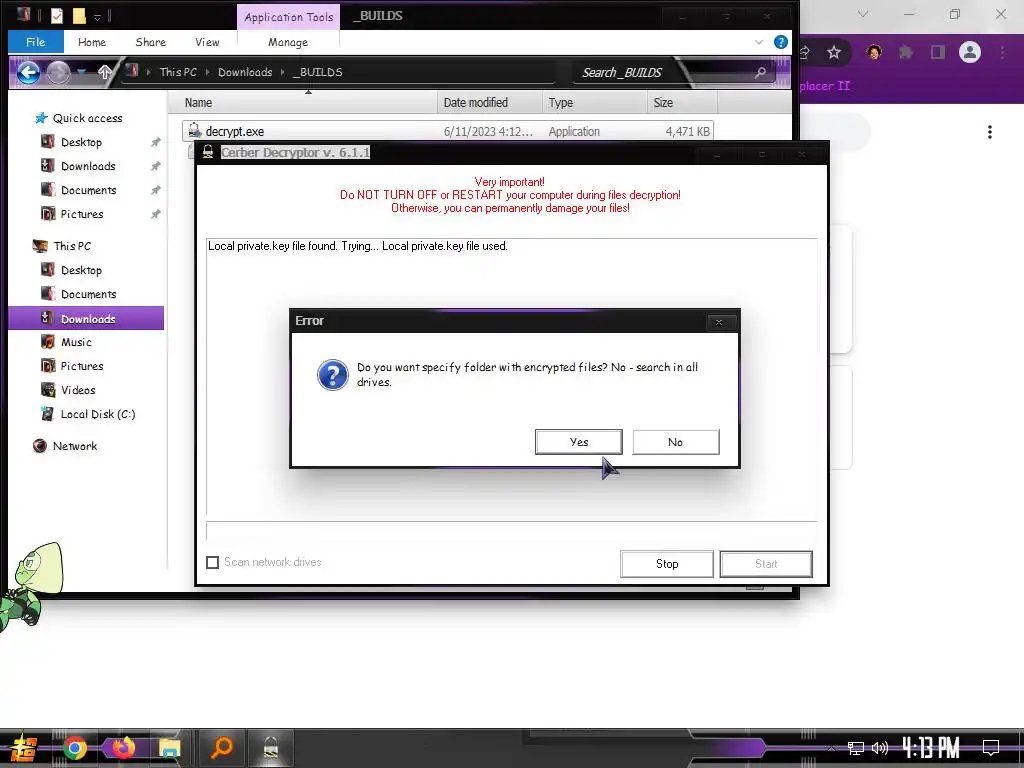The width and height of the screenshot is (1024, 768).
Task: Click the pin icon beside Quick access Downloads
Action: click(155, 167)
